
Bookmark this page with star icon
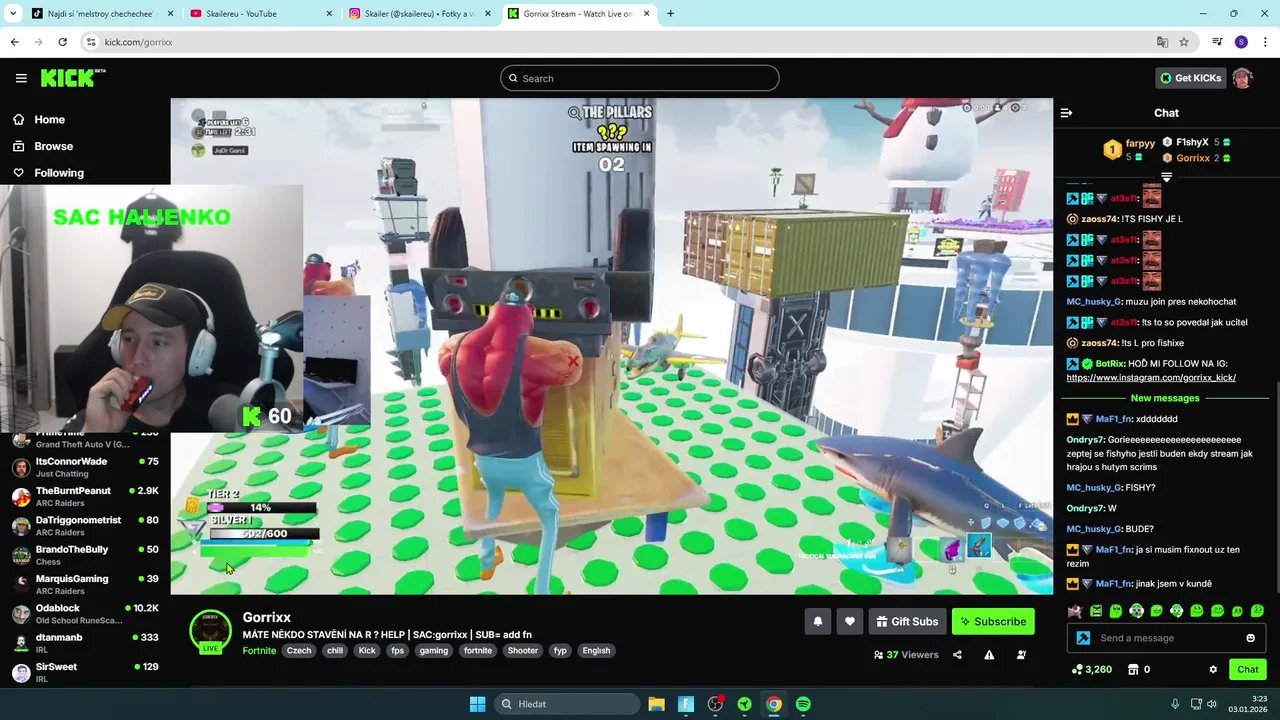pyautogui.click(x=1184, y=42)
